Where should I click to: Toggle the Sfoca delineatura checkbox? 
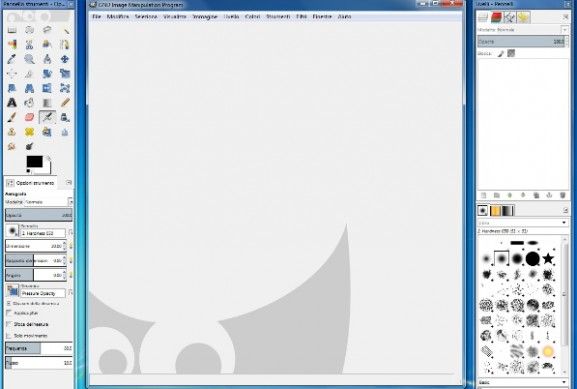click(x=9, y=324)
